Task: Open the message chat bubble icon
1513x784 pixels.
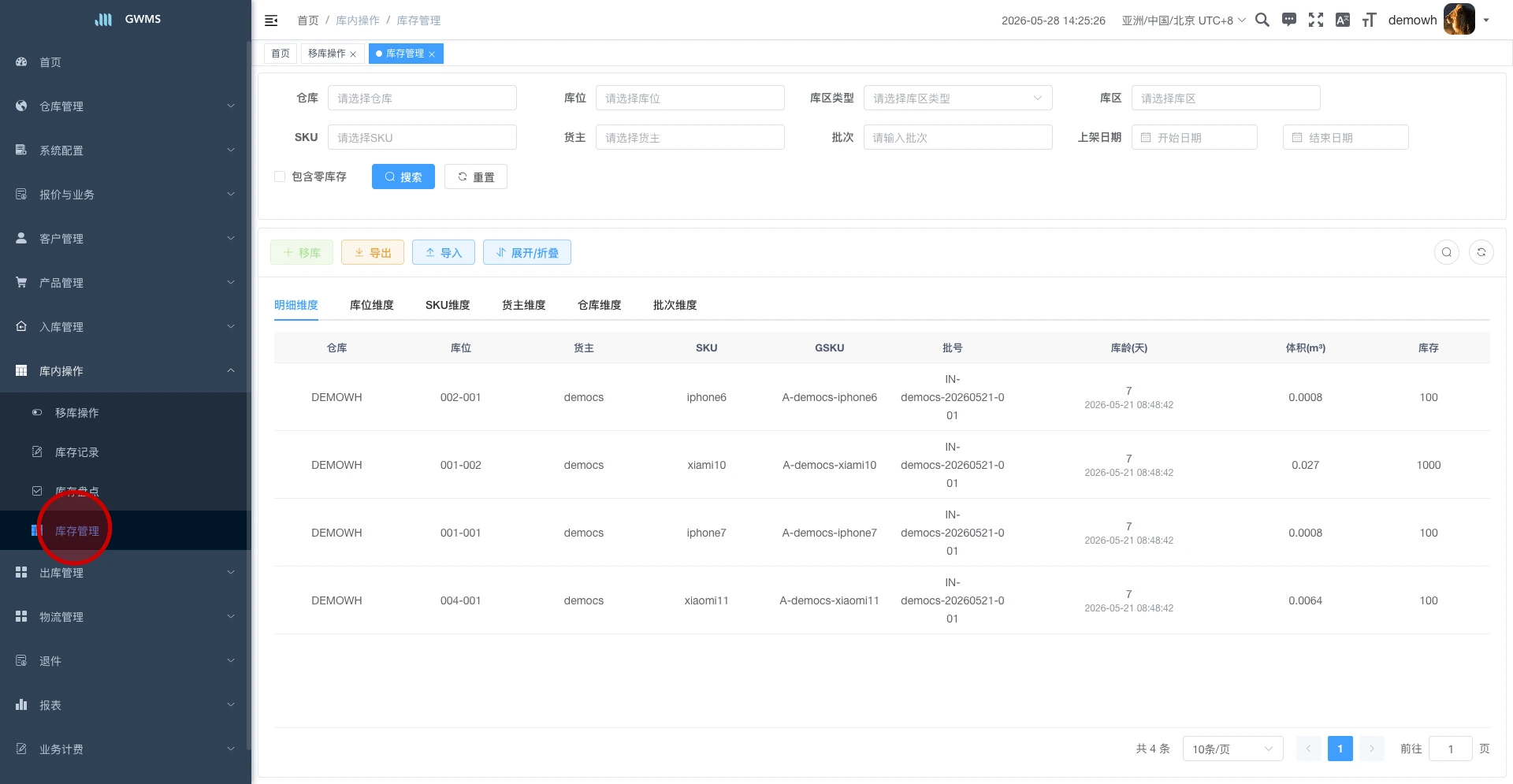Action: click(1289, 20)
